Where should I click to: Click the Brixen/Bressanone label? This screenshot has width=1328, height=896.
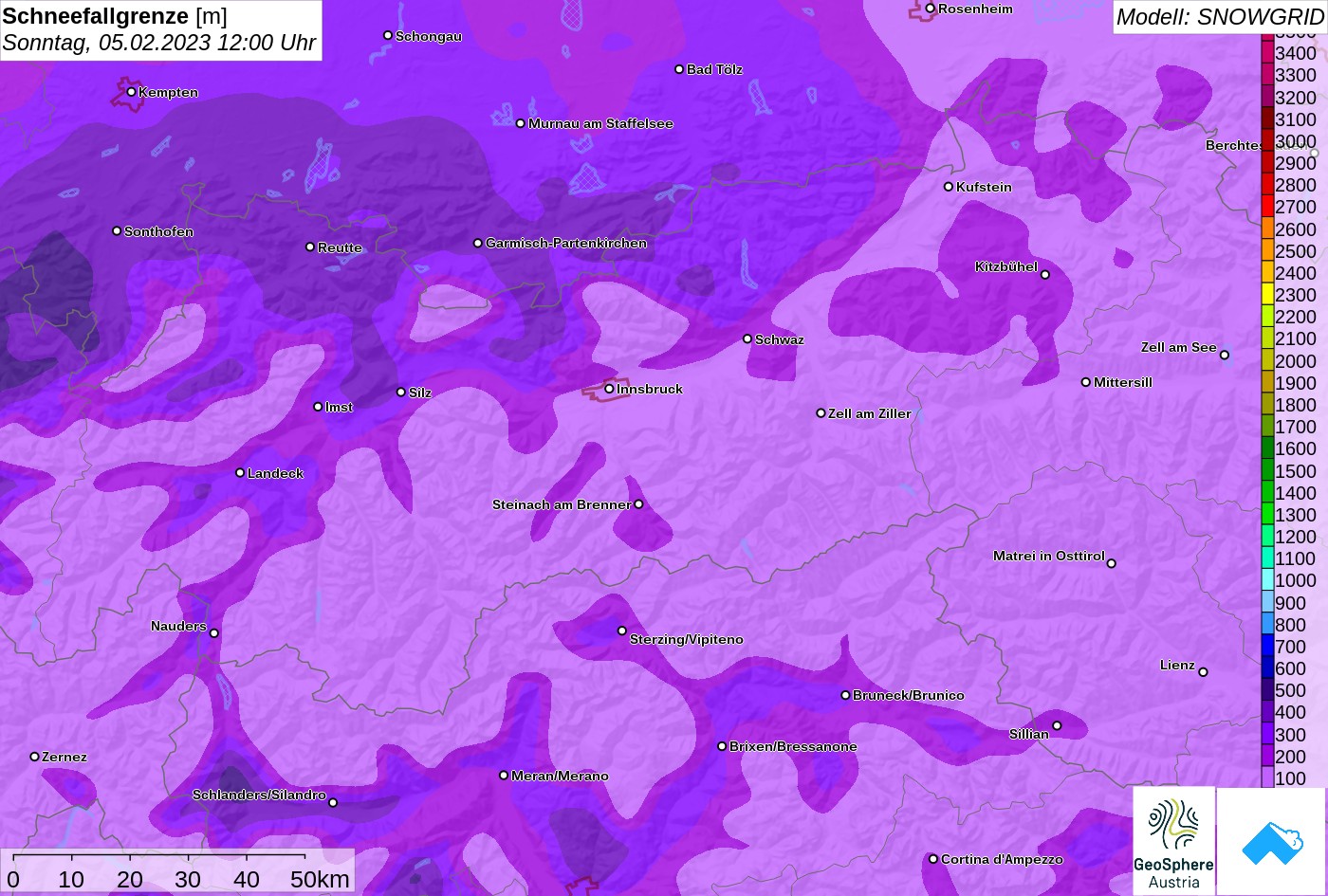793,746
